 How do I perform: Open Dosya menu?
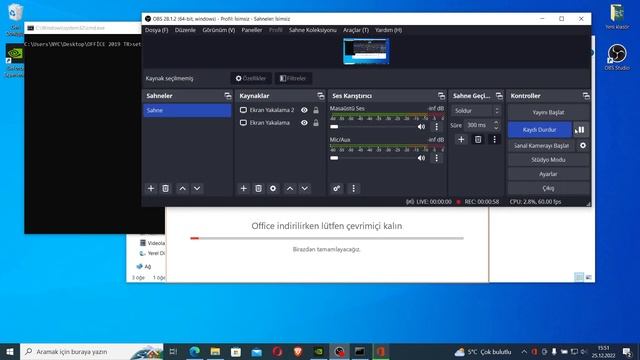pyautogui.click(x=156, y=30)
